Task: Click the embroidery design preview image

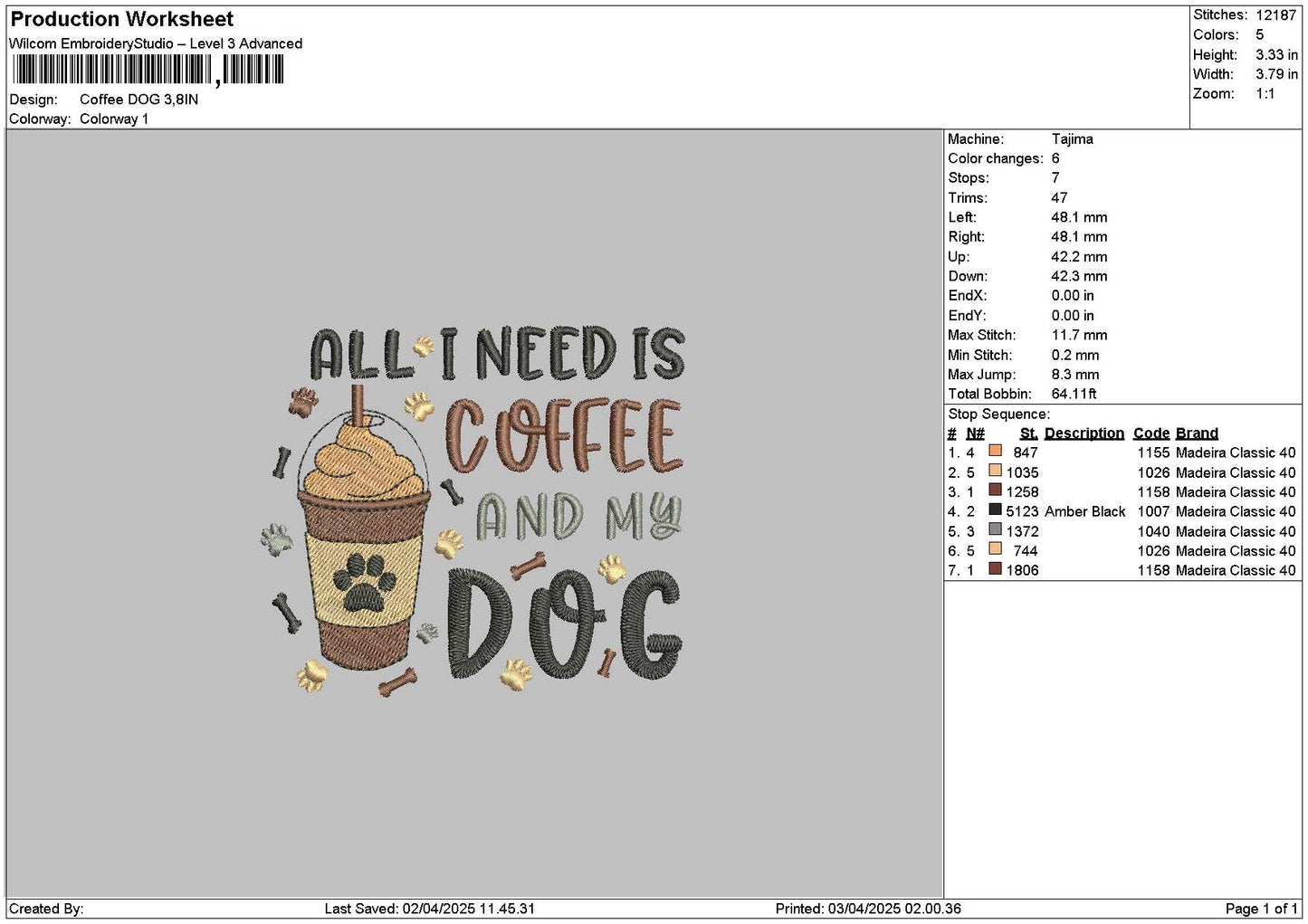Action: tap(473, 512)
